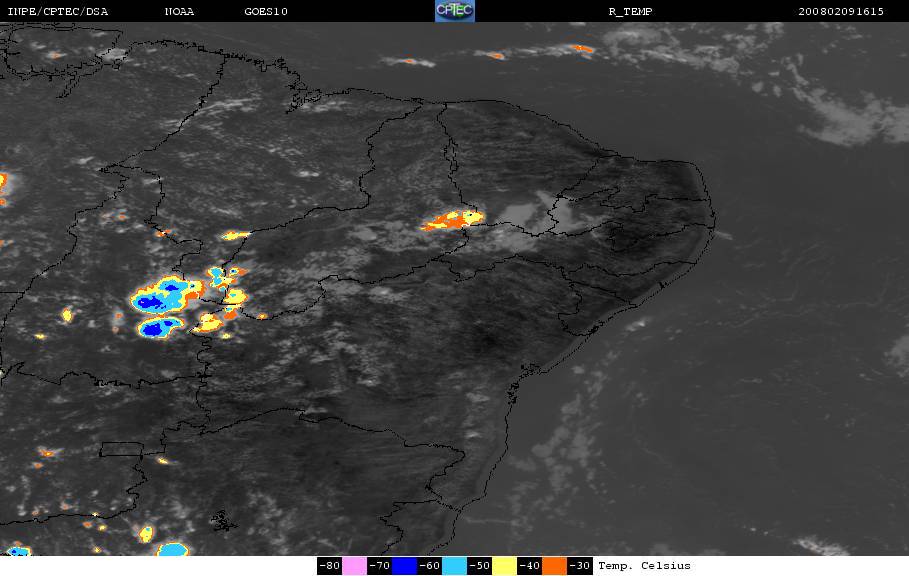Click the -40 legend value
This screenshot has height=576, width=909.
point(529,566)
